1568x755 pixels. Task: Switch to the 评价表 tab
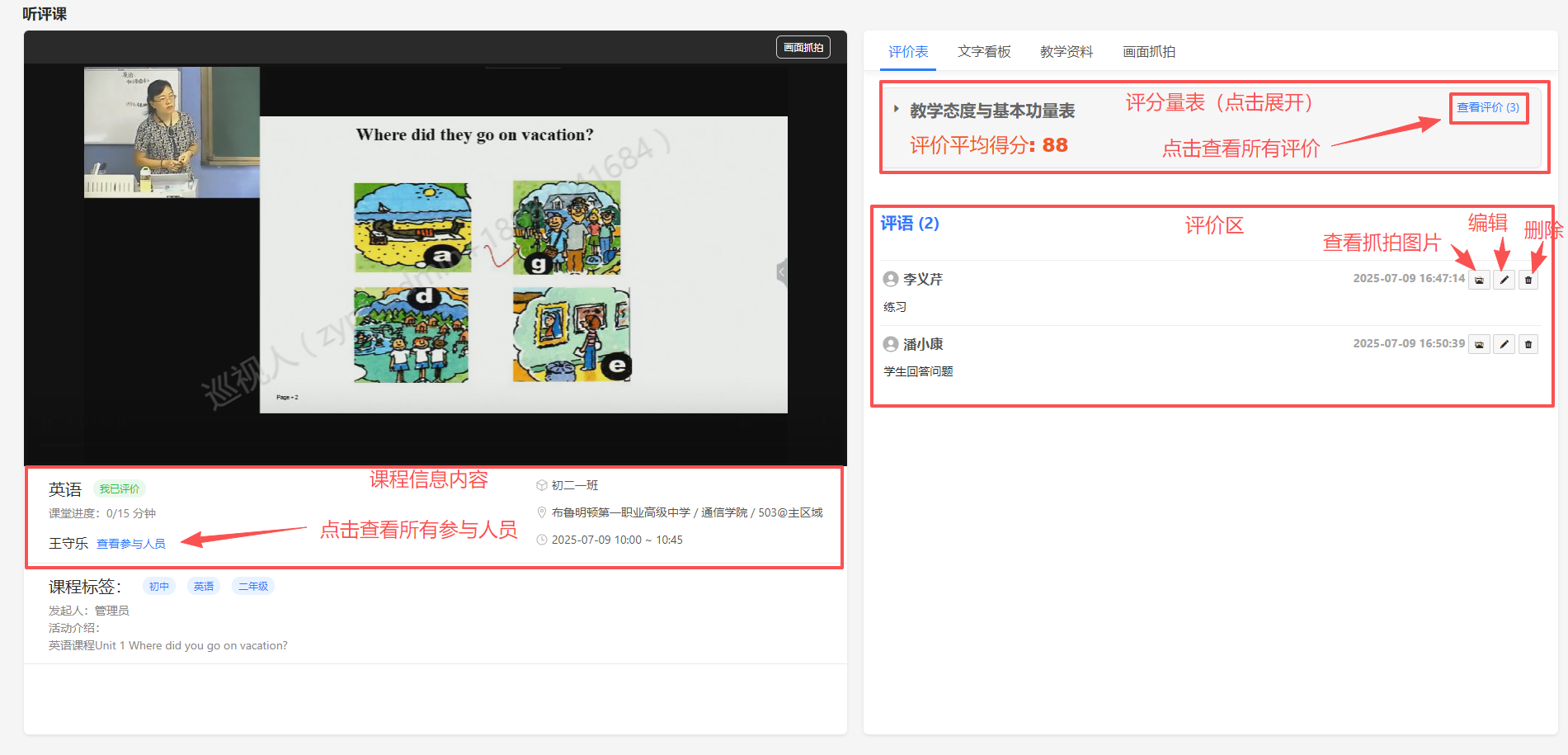(x=907, y=52)
